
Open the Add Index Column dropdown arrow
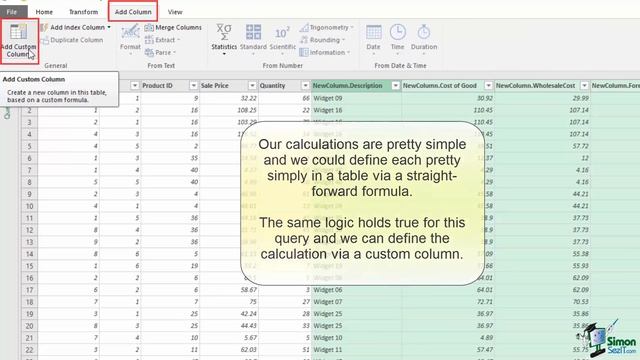coord(109,27)
